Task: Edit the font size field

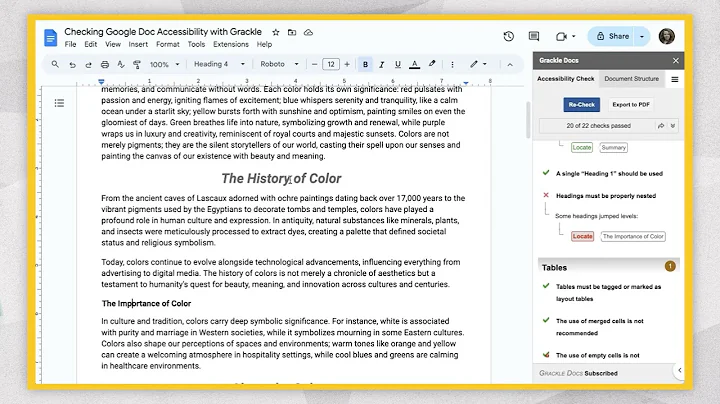Action: coord(331,64)
